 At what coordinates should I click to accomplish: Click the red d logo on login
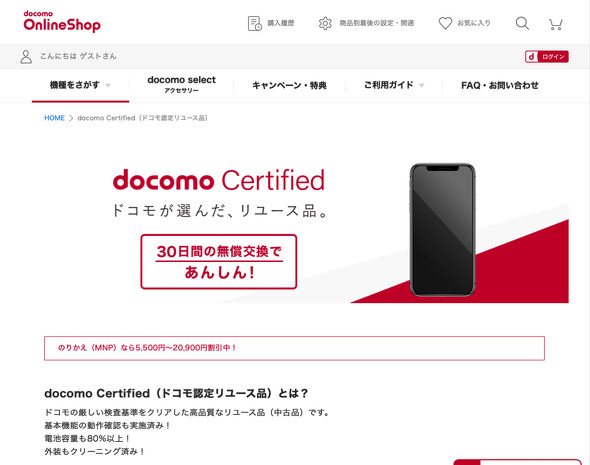click(531, 57)
